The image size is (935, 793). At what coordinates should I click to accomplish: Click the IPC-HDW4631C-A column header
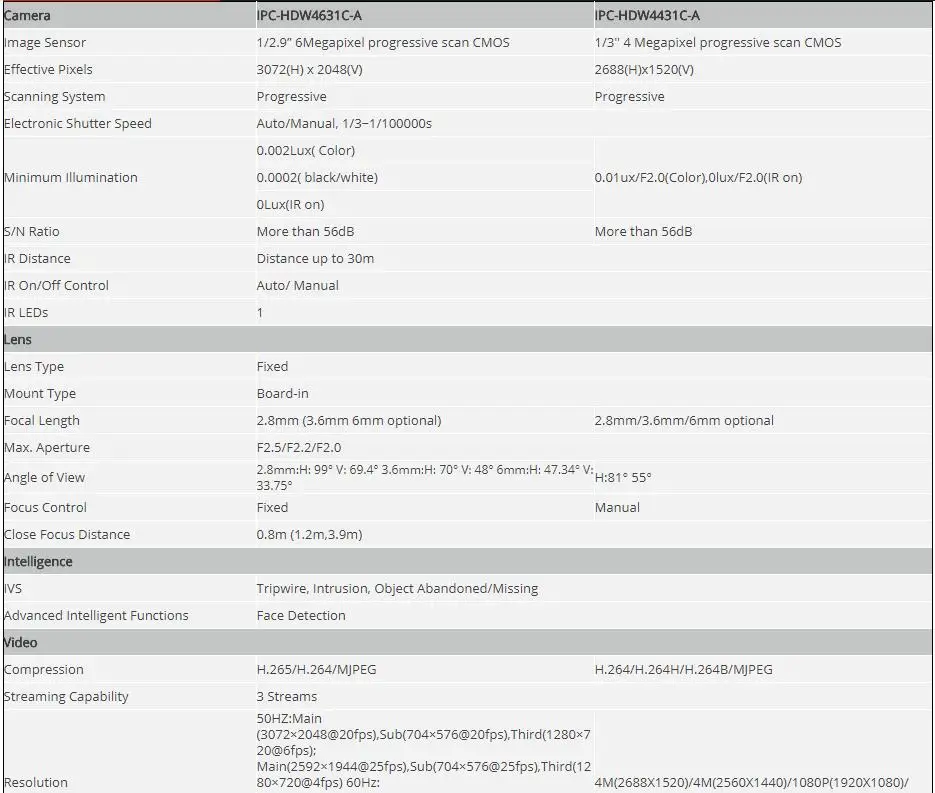[x=309, y=16]
